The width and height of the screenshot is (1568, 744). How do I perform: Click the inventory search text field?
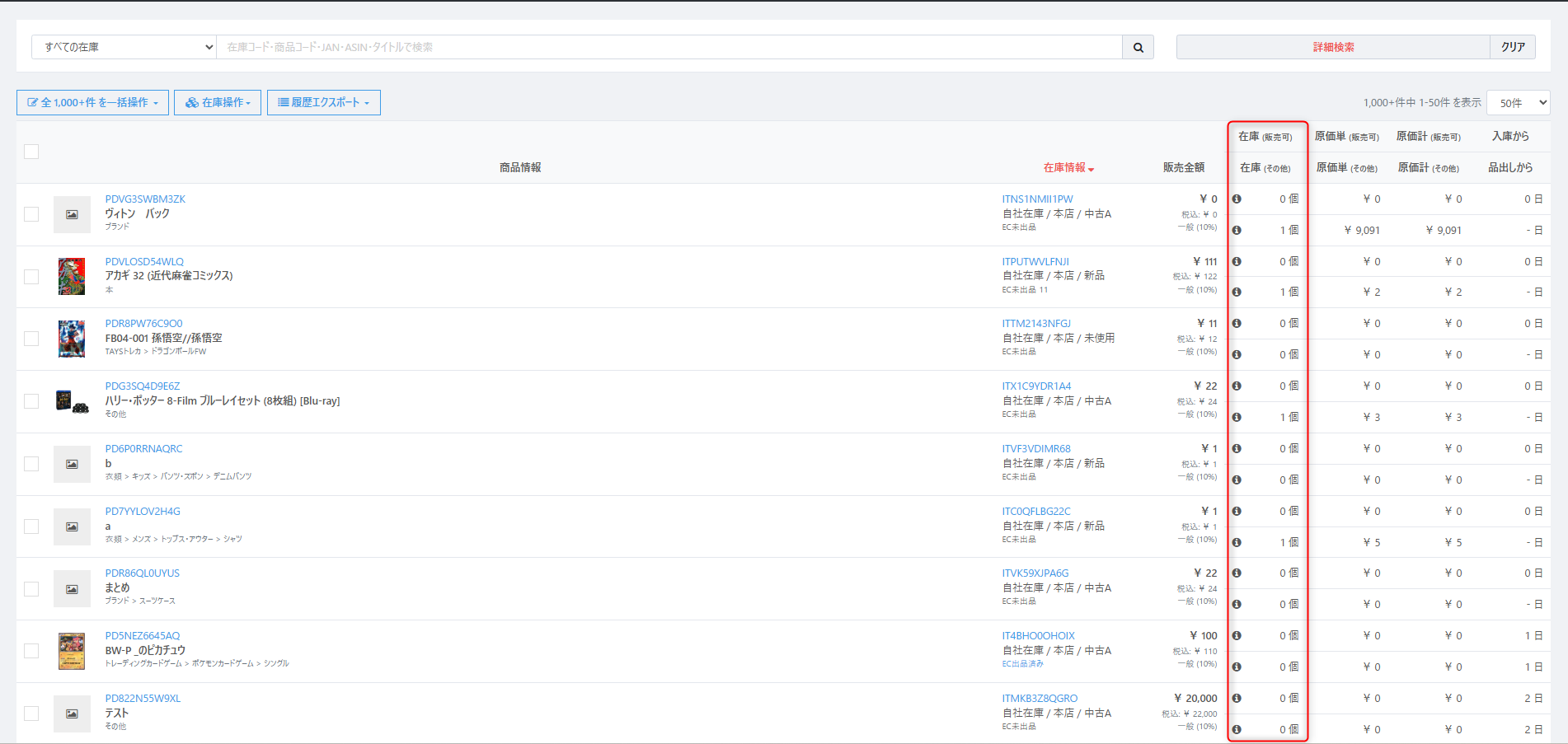point(668,48)
